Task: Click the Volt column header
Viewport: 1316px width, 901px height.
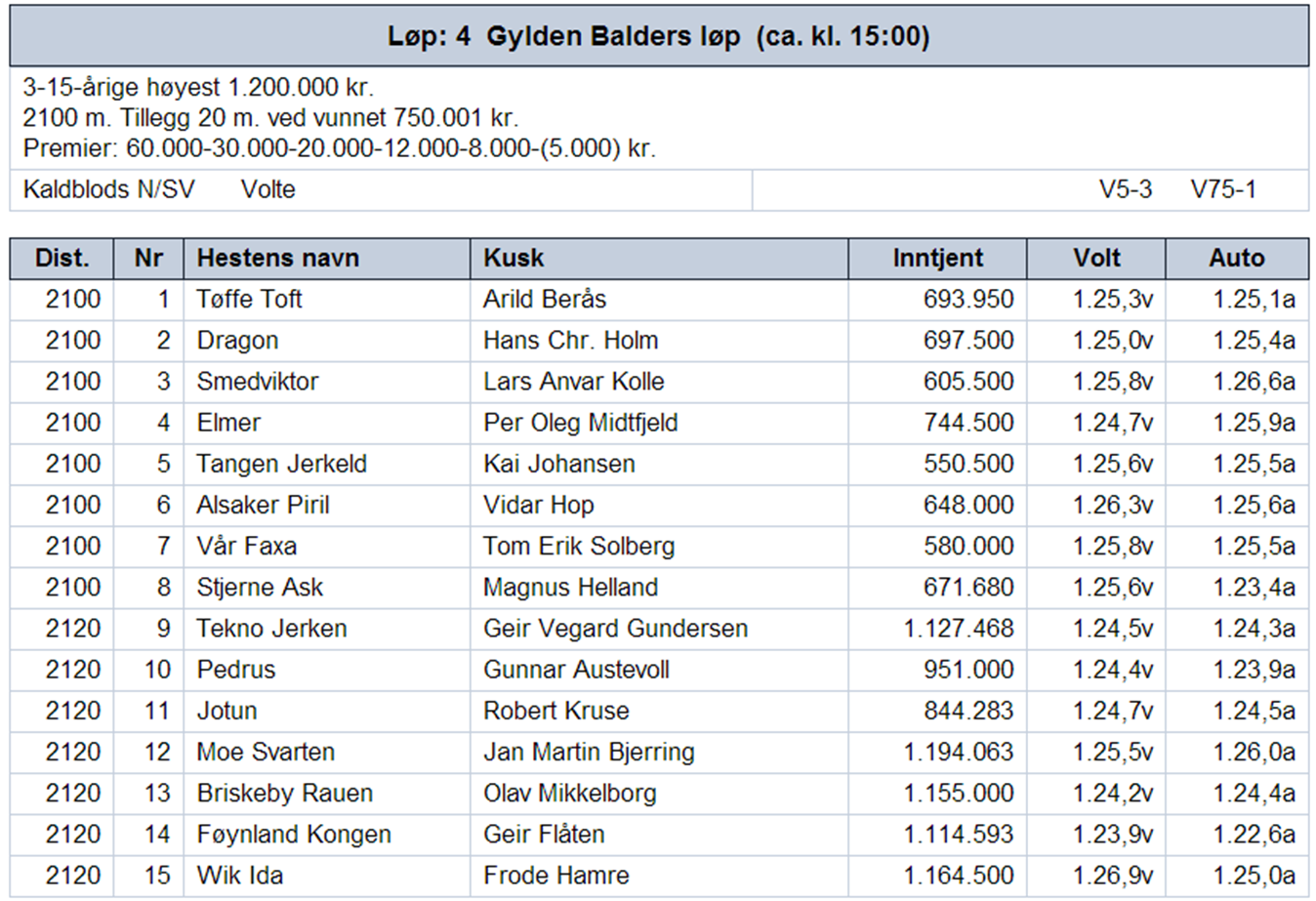Action: click(x=1096, y=259)
